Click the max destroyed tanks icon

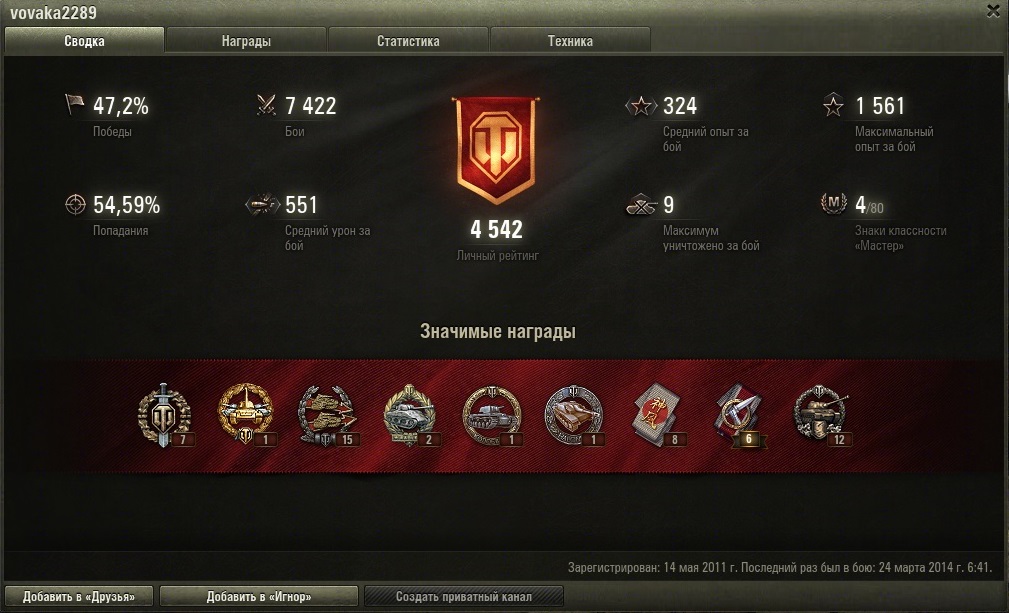click(x=641, y=205)
